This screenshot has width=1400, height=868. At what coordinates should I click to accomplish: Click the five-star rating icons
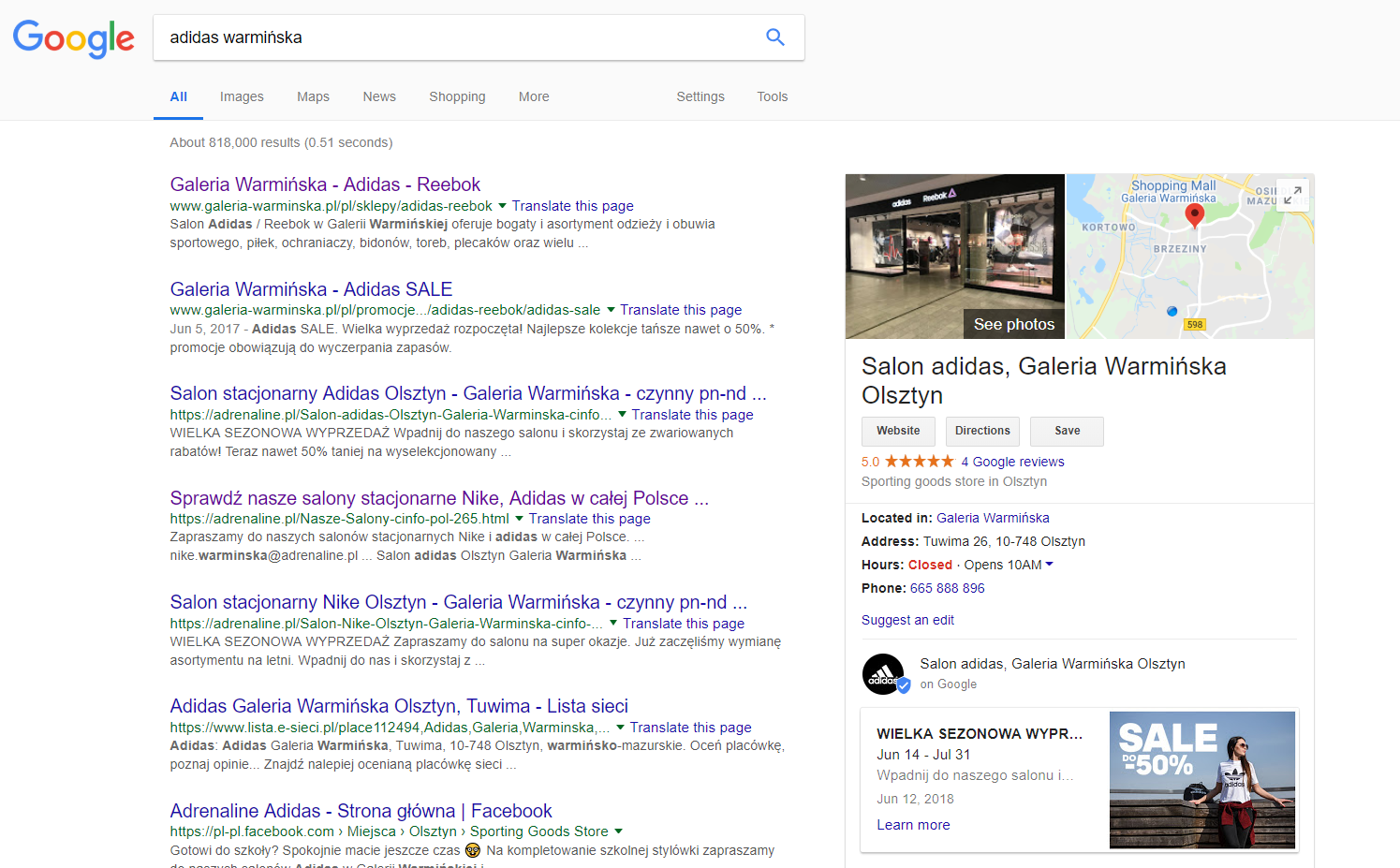[x=919, y=462]
